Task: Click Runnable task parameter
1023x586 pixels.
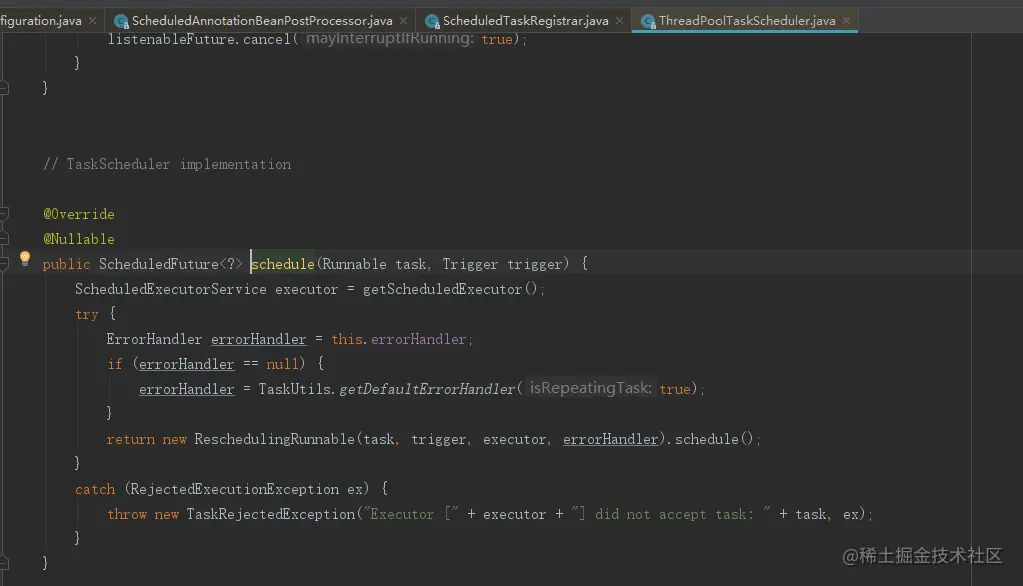Action: (374, 264)
